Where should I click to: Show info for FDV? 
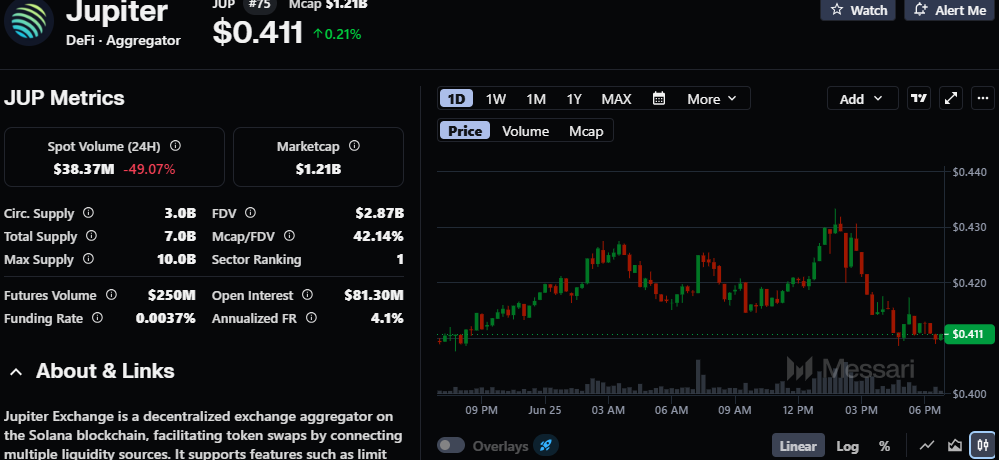point(250,213)
